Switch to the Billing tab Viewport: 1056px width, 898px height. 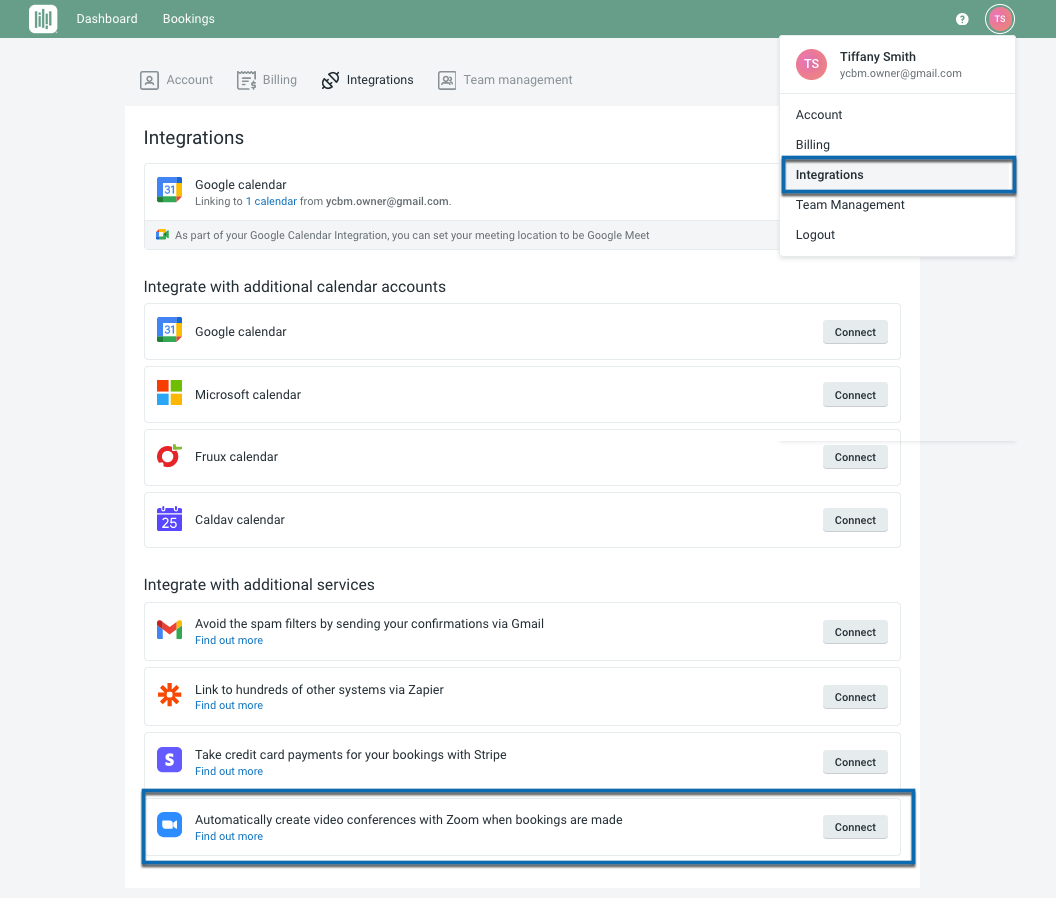tap(267, 80)
